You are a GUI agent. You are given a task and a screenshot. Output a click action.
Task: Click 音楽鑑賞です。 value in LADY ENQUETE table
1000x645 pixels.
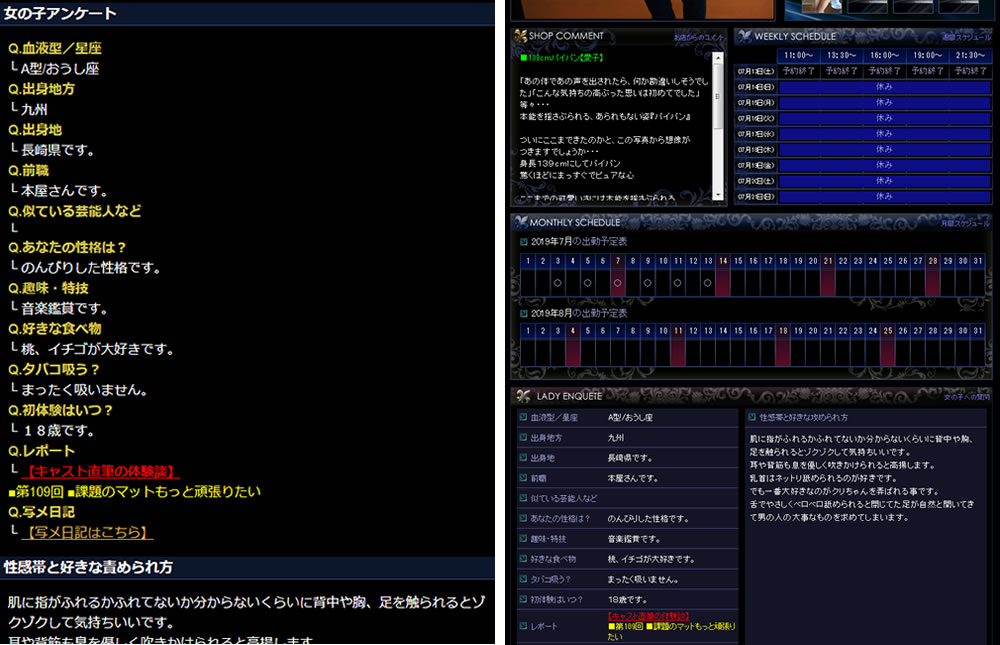[634, 538]
